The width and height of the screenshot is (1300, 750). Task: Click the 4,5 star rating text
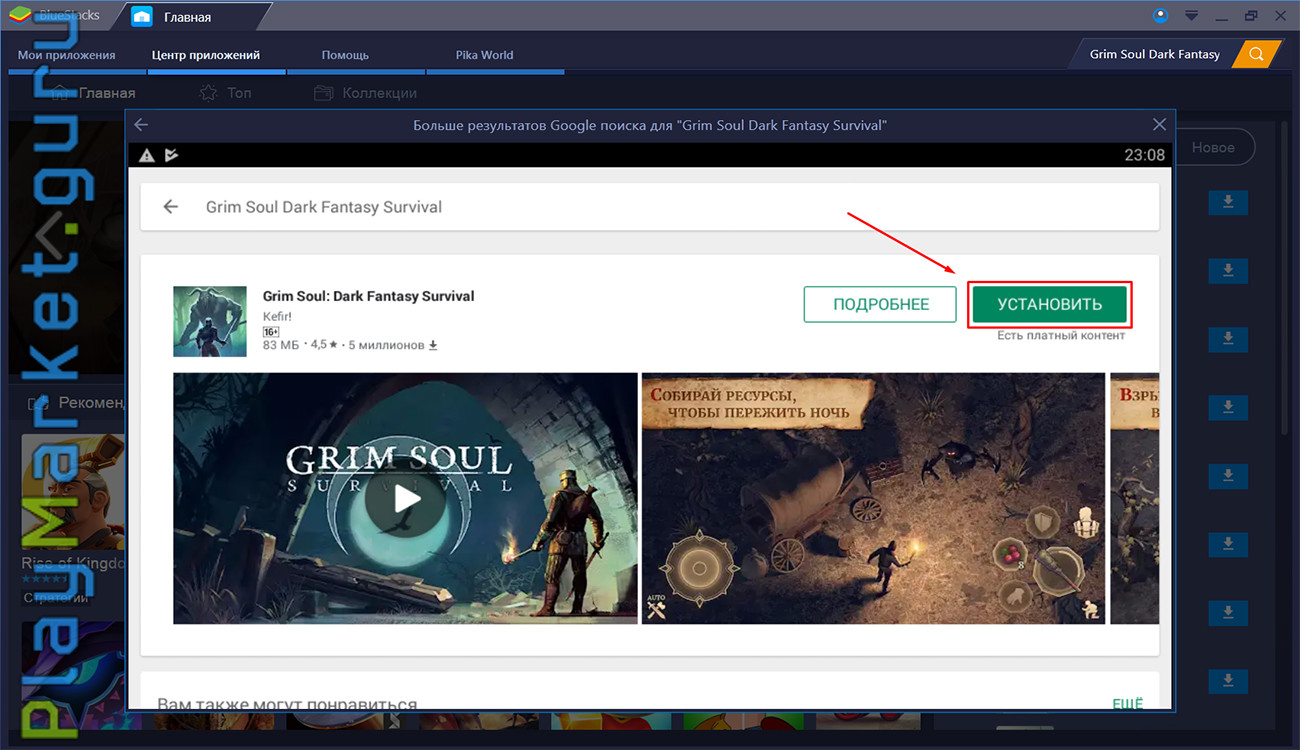pos(326,345)
